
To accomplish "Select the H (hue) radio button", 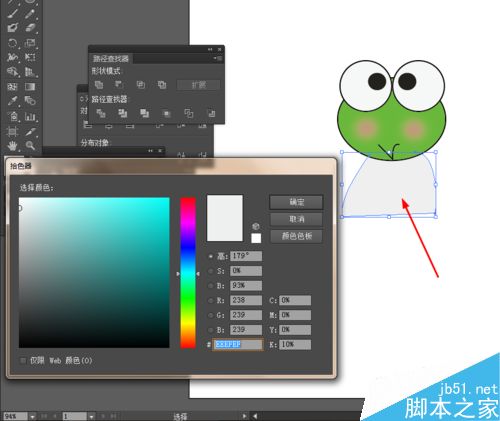I will click(x=211, y=256).
